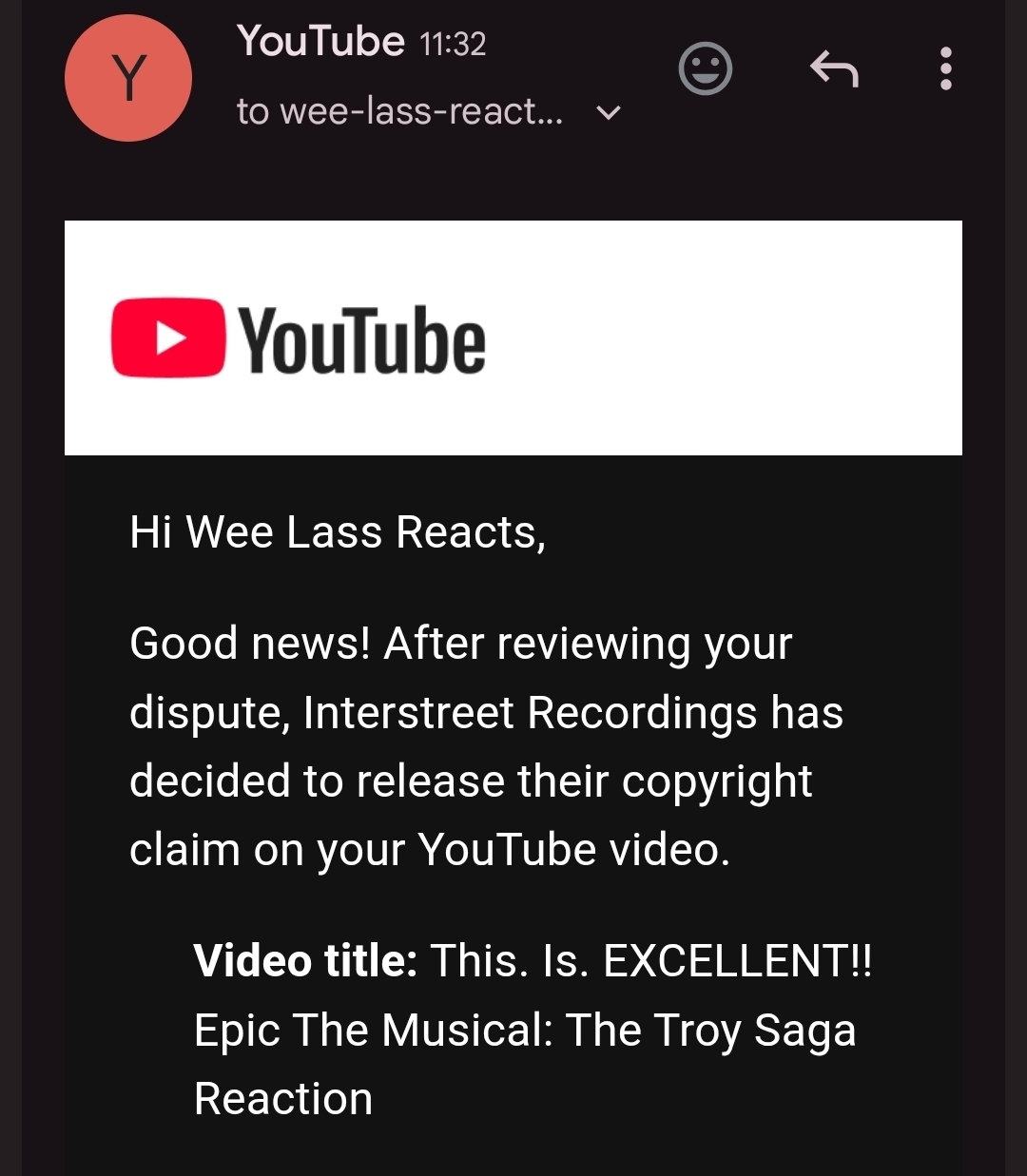The width and height of the screenshot is (1027, 1176).
Task: Tap 'claim on your YouTube video.' line
Action: [x=429, y=850]
